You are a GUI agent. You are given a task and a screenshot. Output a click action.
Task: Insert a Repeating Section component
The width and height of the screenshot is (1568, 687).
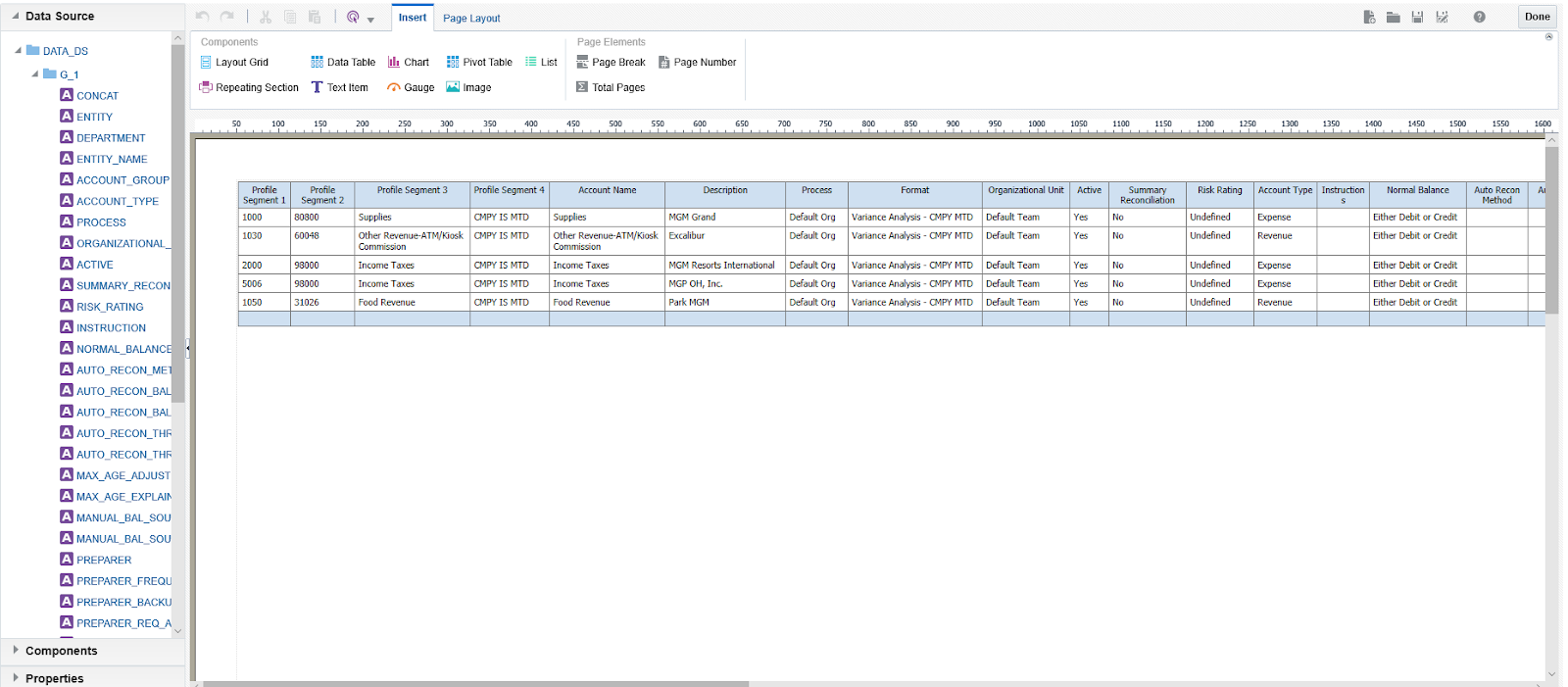coord(249,87)
